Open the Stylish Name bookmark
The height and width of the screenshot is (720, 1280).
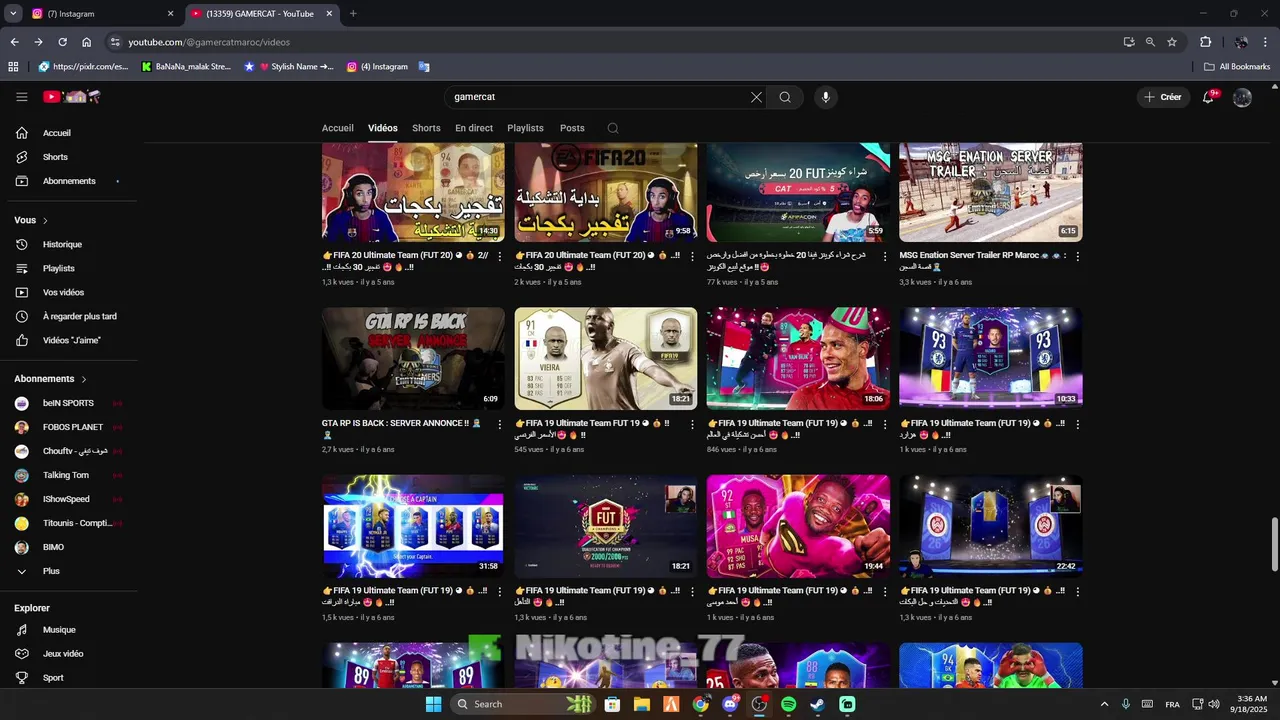coord(289,67)
